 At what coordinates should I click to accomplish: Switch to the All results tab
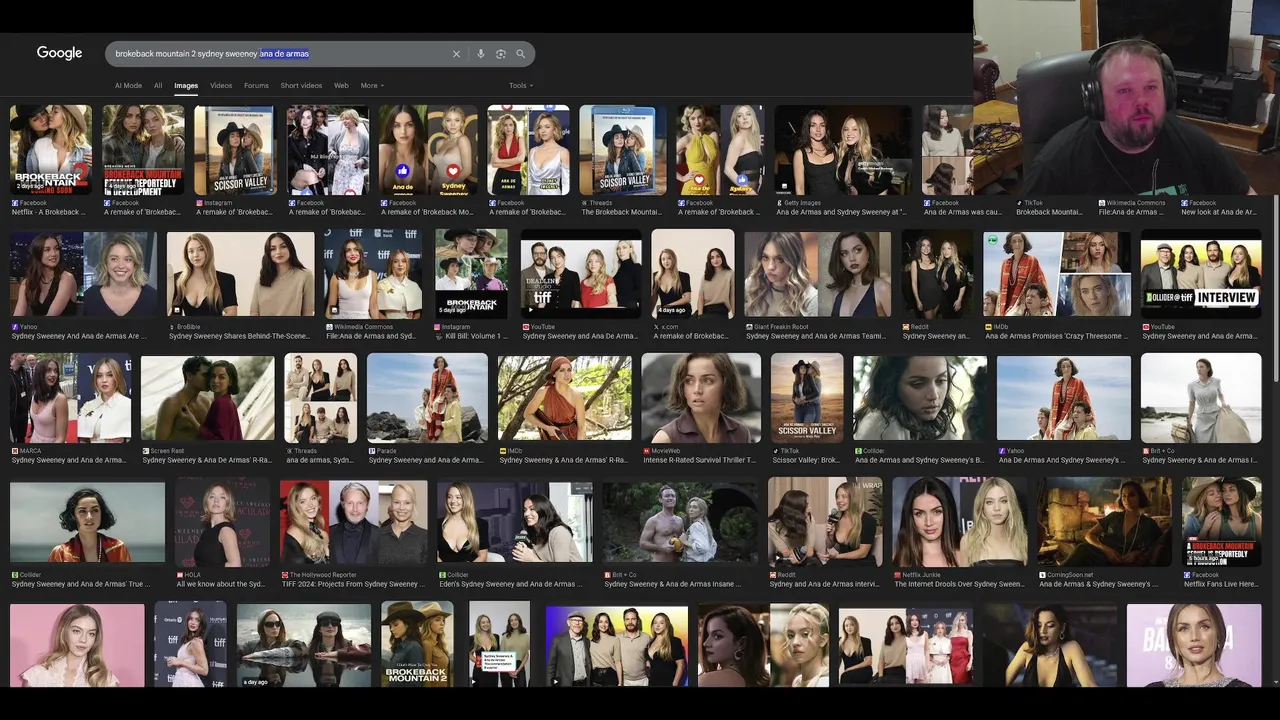[x=158, y=86]
